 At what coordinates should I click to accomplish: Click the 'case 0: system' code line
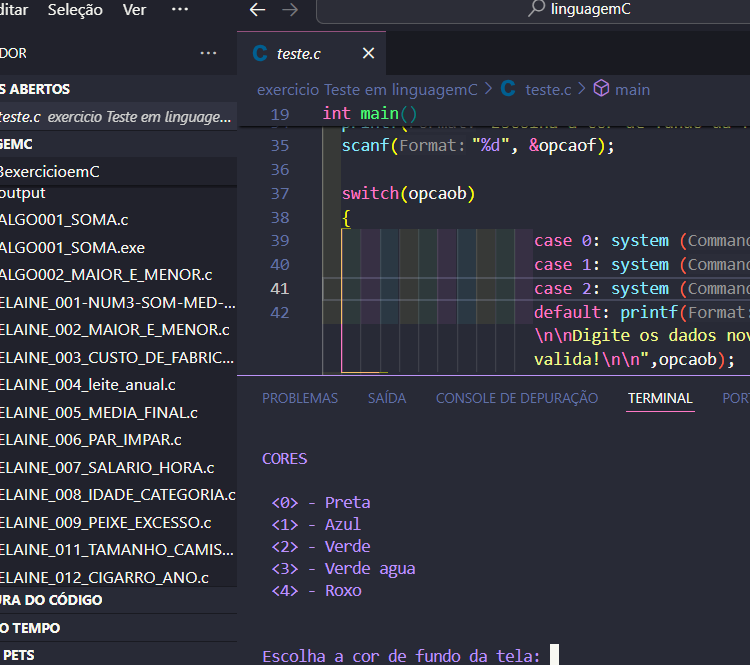click(x=642, y=240)
